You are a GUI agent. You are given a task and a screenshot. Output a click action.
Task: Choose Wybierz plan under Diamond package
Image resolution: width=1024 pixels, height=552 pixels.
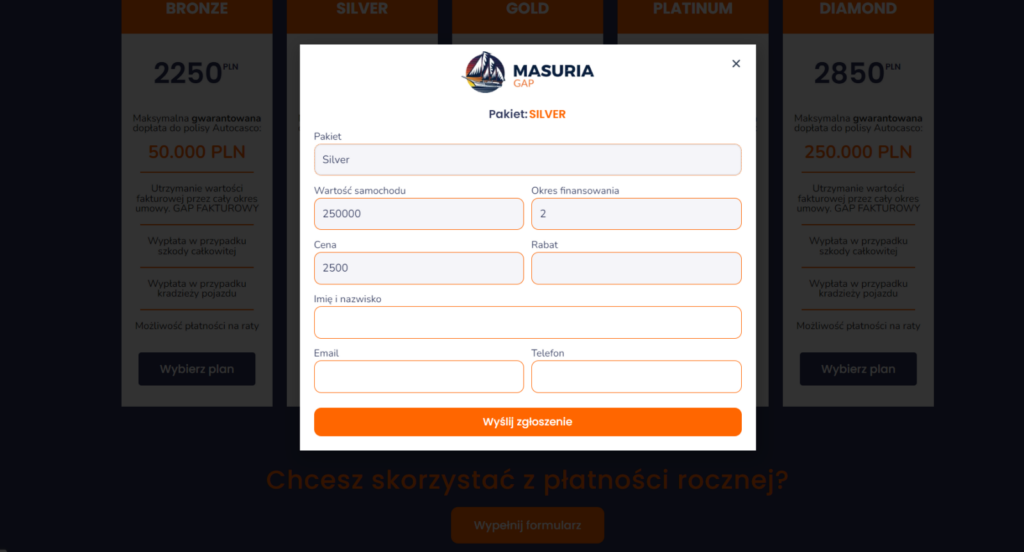coord(858,369)
